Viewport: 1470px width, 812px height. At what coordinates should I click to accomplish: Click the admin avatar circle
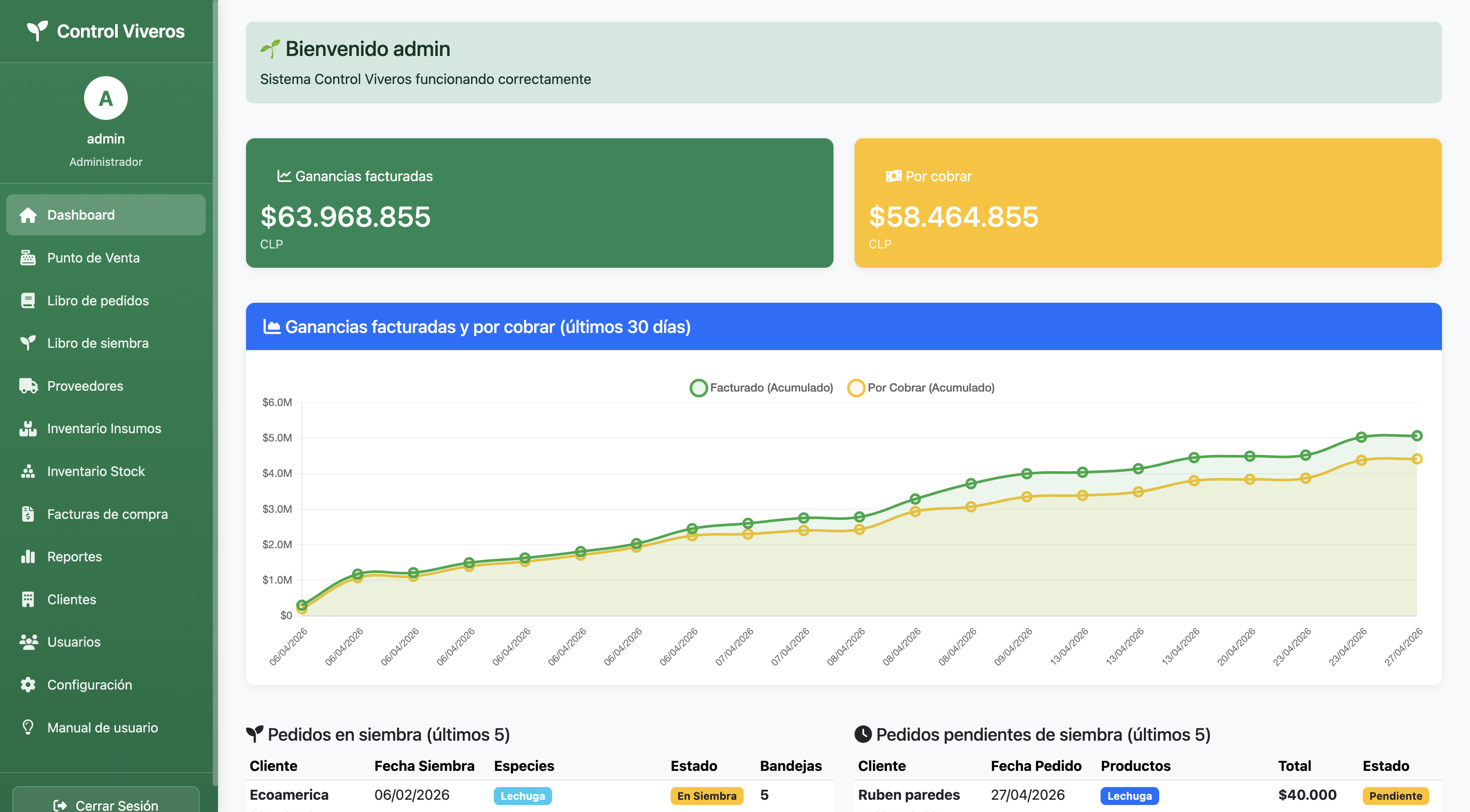[106, 98]
